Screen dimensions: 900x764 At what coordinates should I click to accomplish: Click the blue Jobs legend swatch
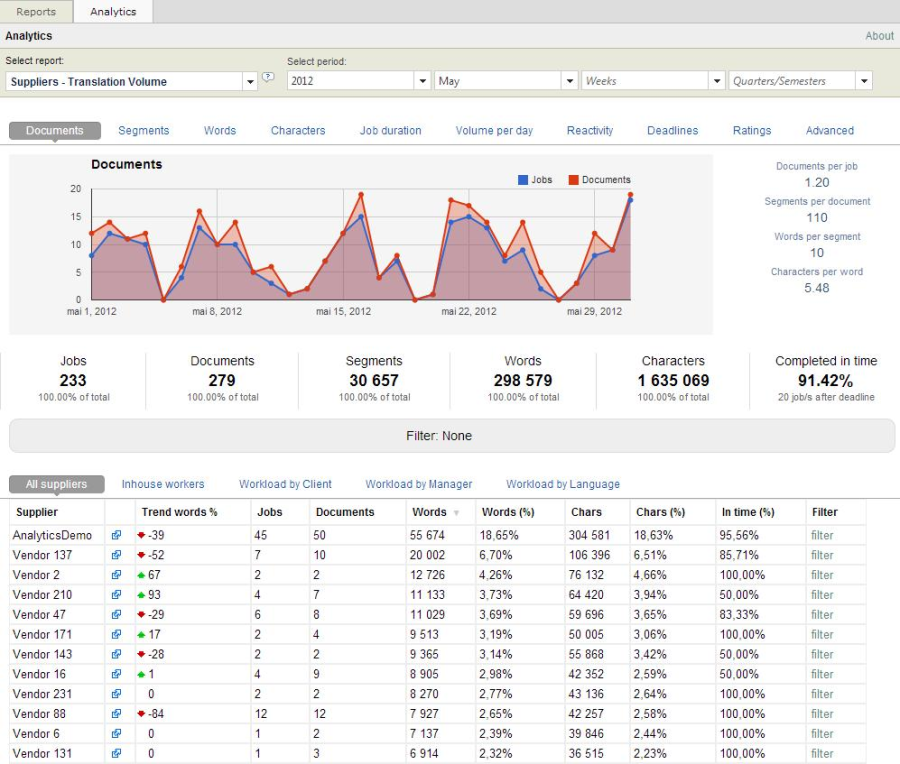(523, 180)
